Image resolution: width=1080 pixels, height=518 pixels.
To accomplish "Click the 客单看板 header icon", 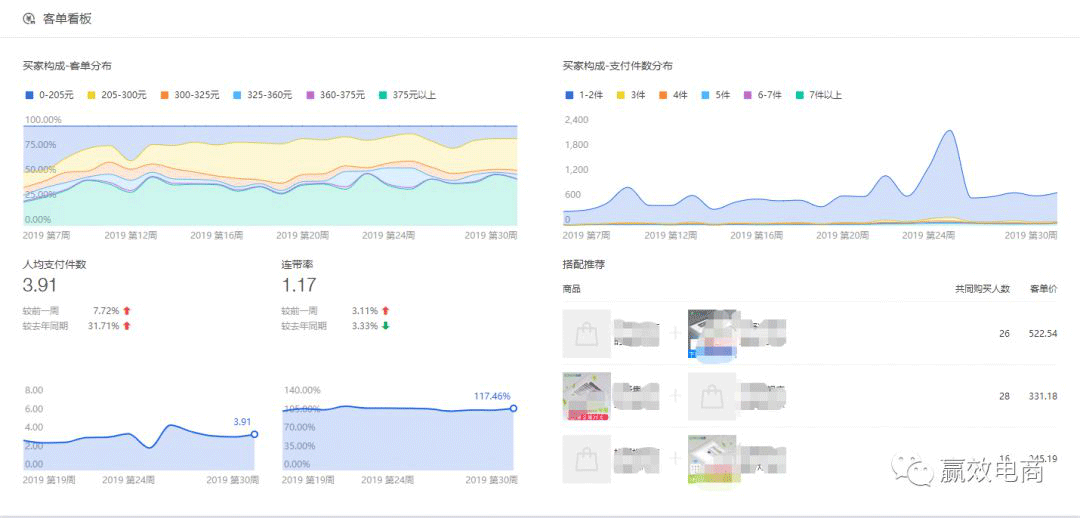I will (29, 18).
